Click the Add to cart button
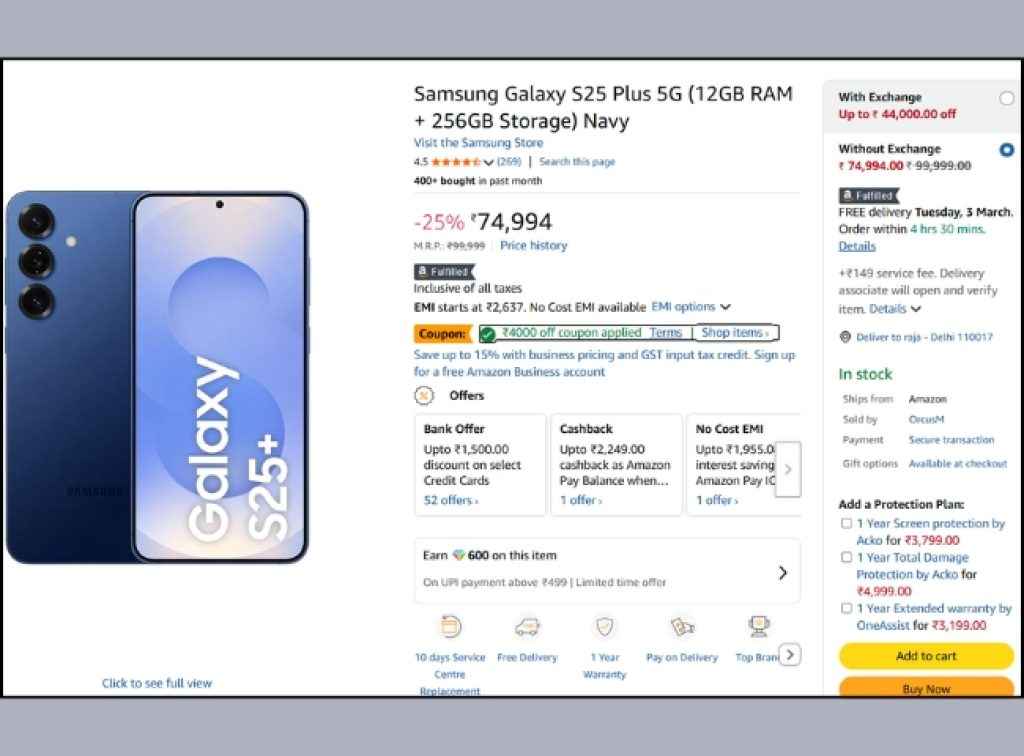The height and width of the screenshot is (756, 1024). (x=925, y=656)
